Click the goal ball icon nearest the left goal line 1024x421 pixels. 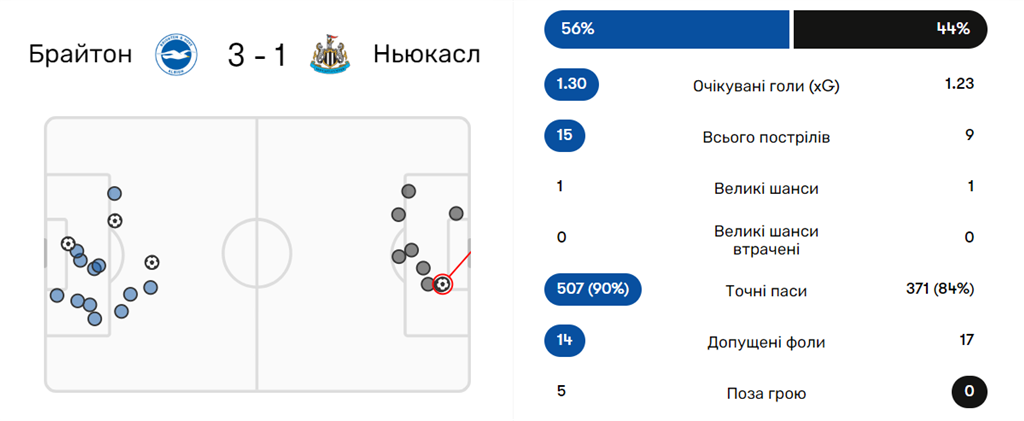click(x=68, y=243)
